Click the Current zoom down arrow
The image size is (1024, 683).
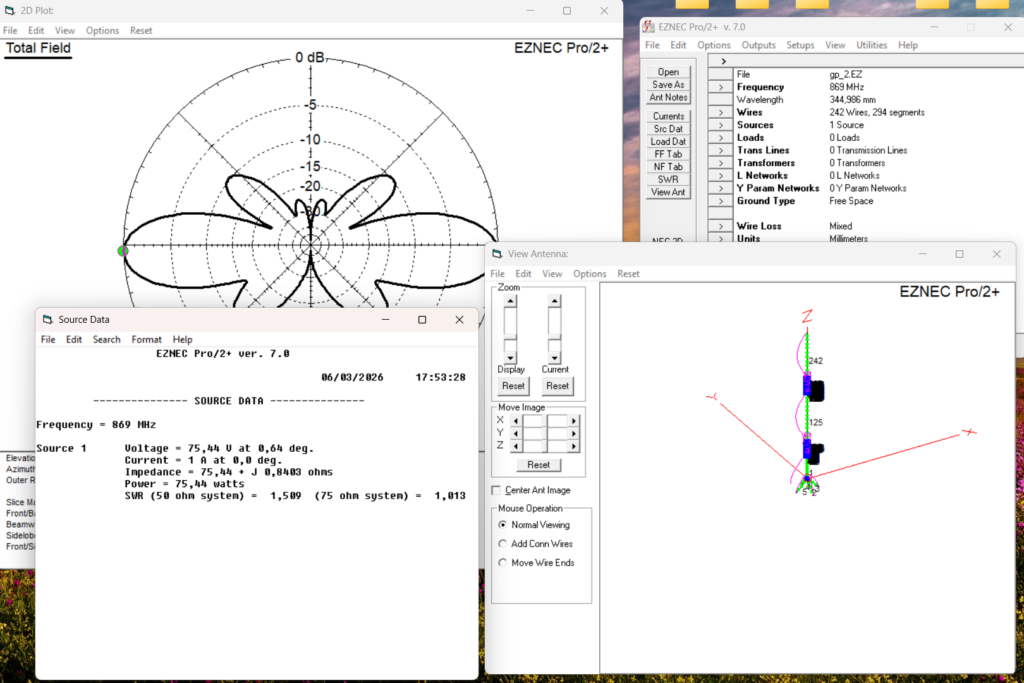point(554,357)
